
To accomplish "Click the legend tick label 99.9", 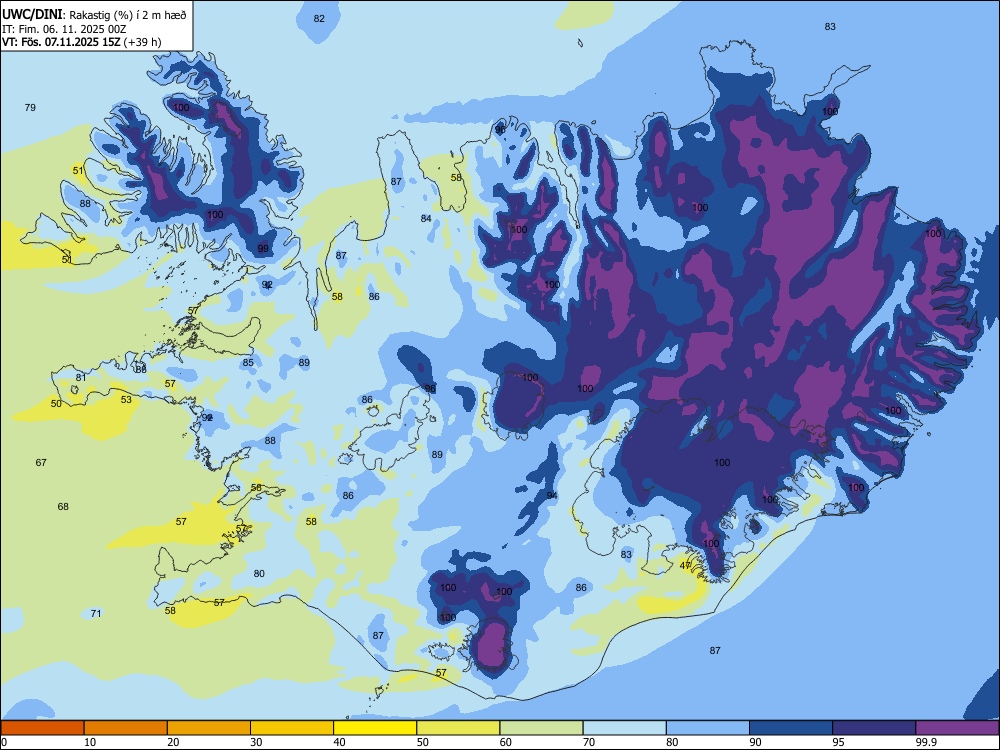I will coord(925,742).
